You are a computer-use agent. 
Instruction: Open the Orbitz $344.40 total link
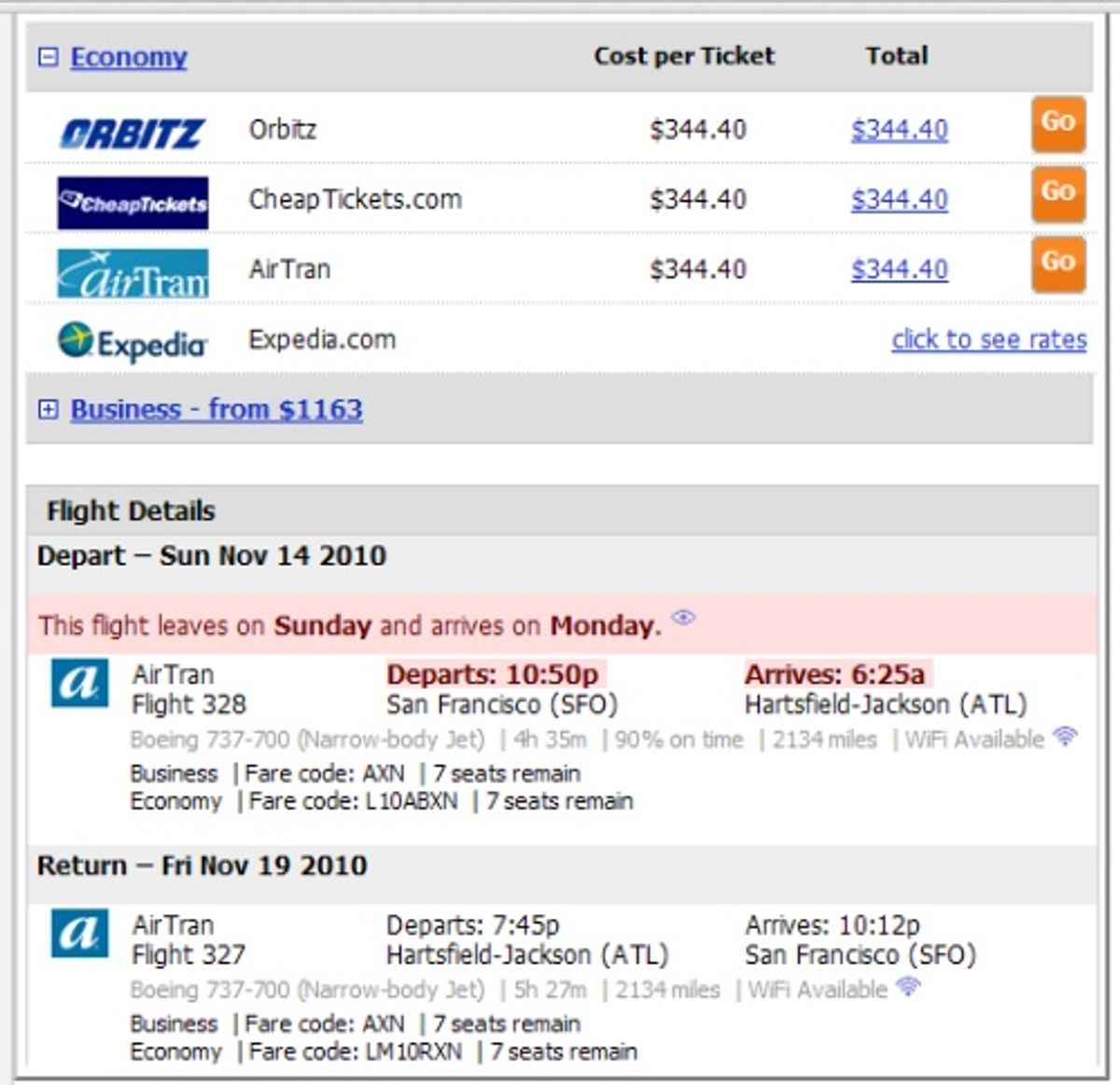coord(899,131)
